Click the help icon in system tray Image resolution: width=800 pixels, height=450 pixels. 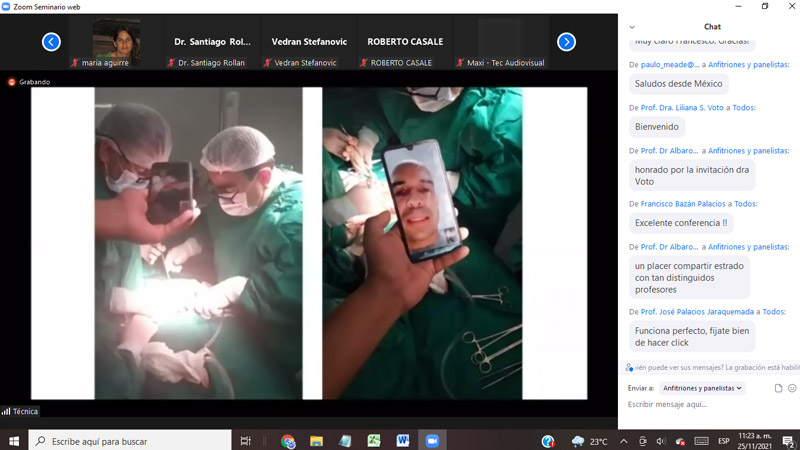[x=548, y=441]
